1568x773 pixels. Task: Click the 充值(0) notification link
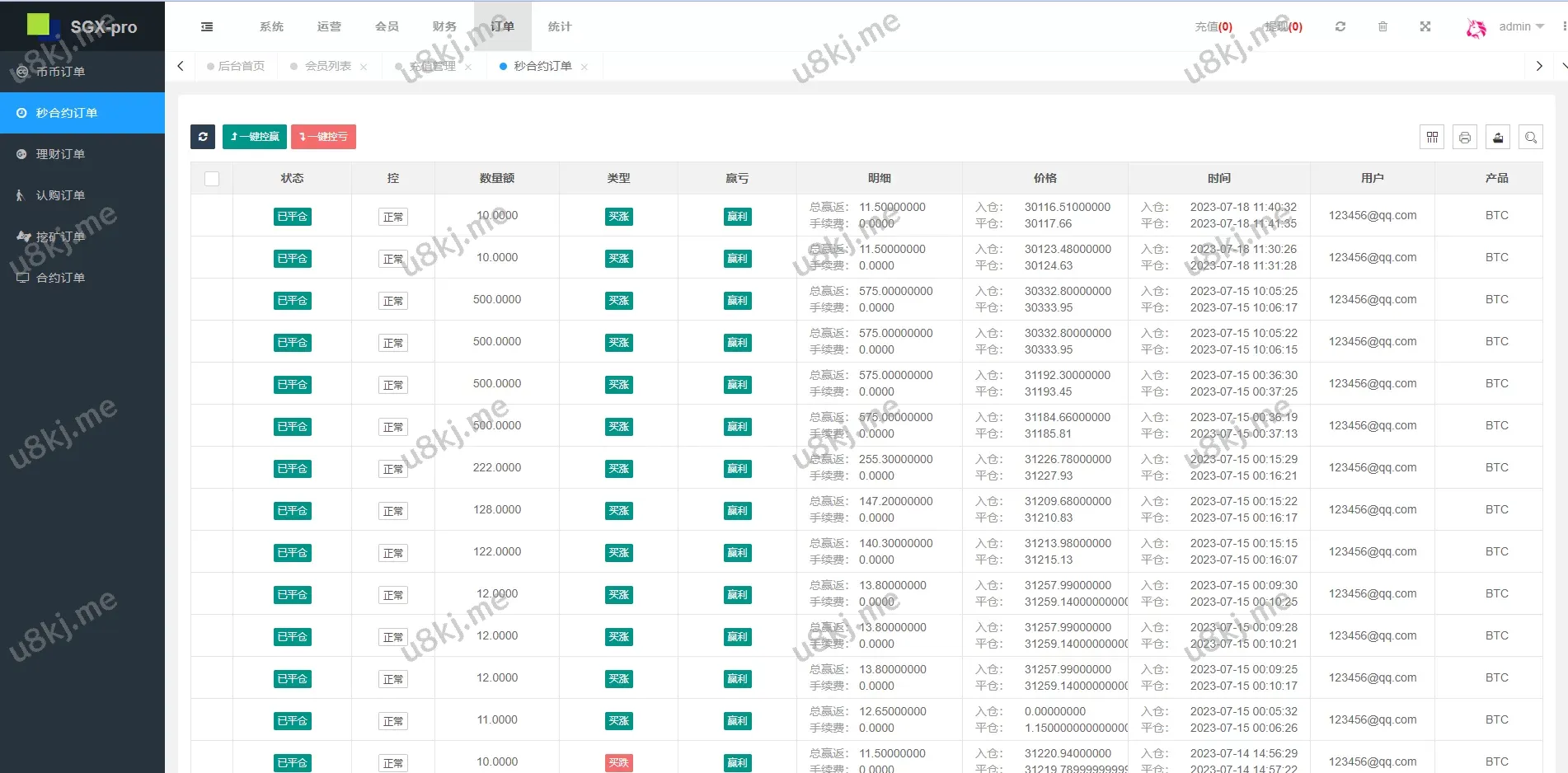click(1213, 27)
